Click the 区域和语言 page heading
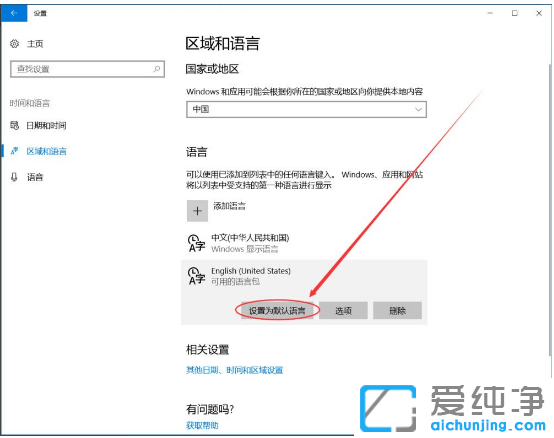 (223, 43)
